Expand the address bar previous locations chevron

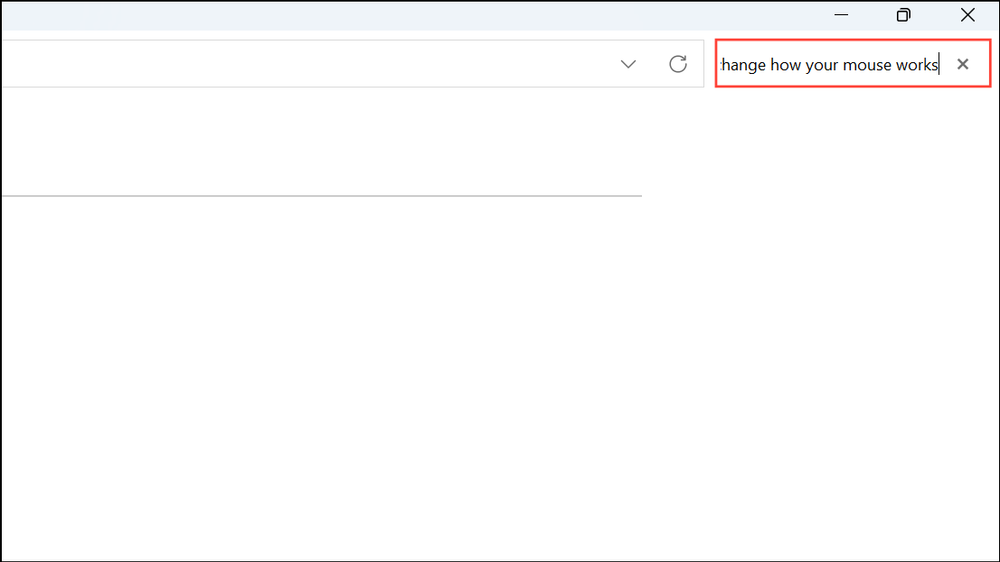[x=628, y=64]
